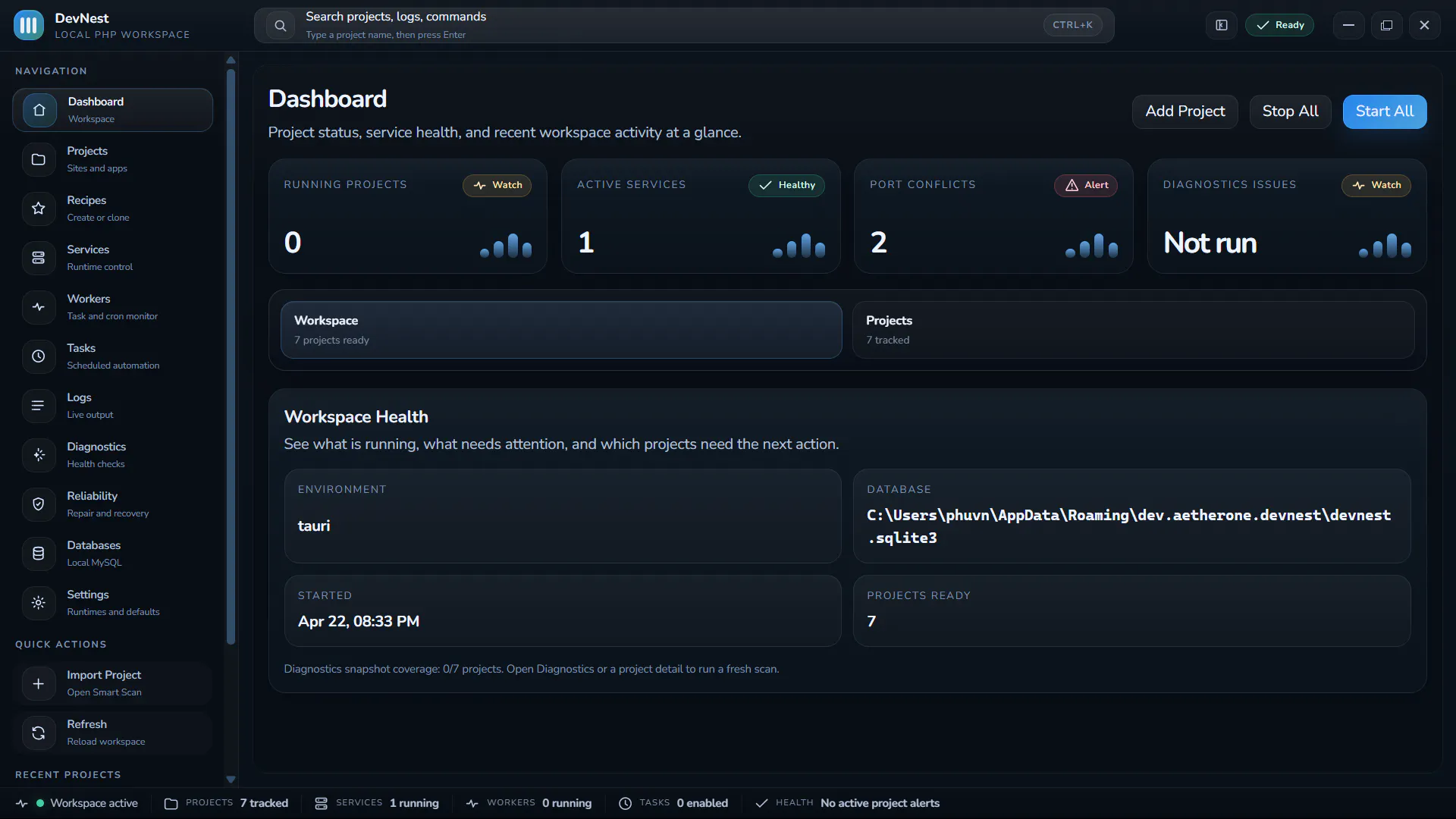This screenshot has width=1456, height=819.
Task: Open Databases Local MySQL item
Action: (x=112, y=554)
